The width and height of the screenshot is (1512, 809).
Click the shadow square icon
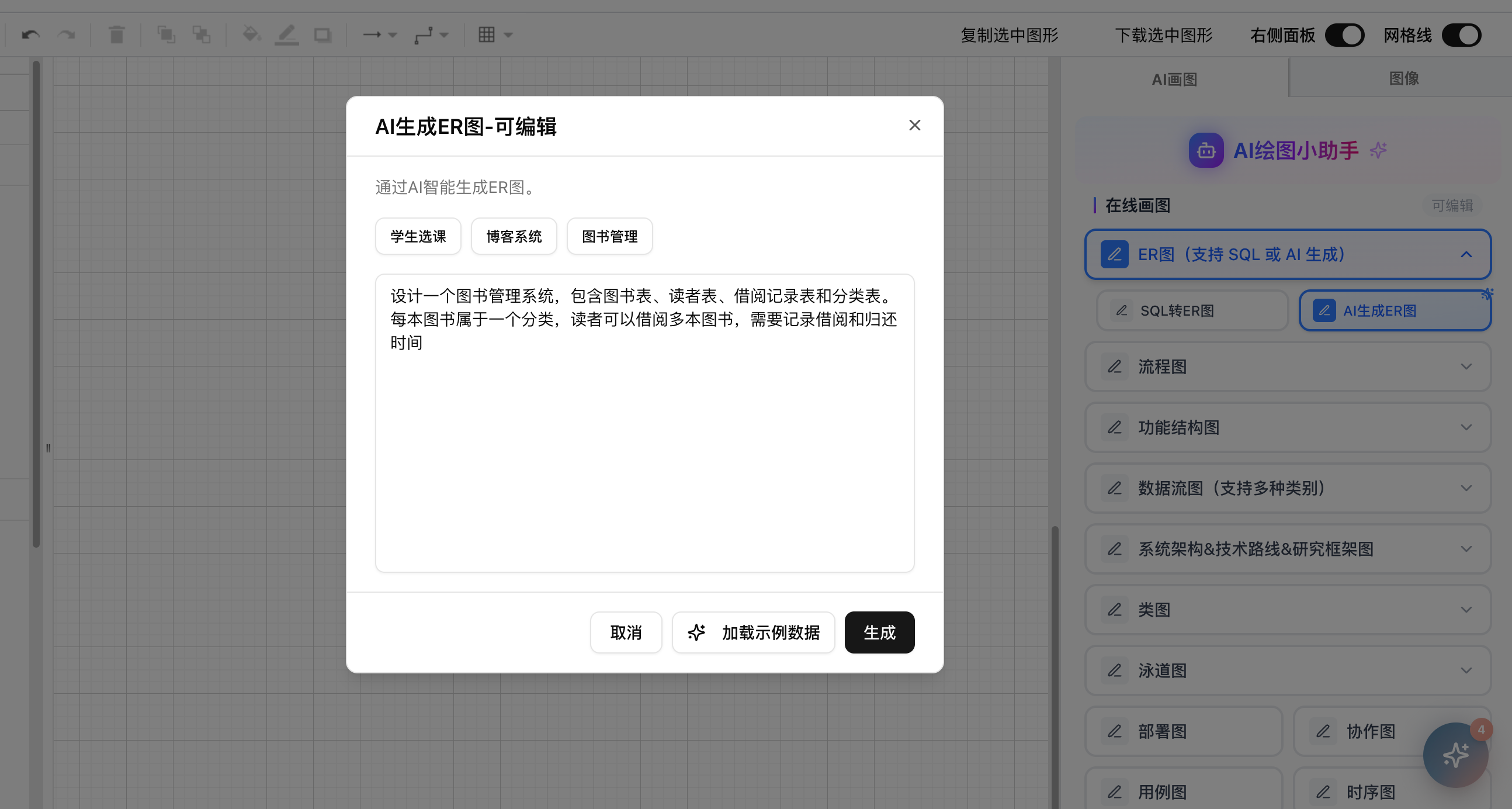point(322,35)
